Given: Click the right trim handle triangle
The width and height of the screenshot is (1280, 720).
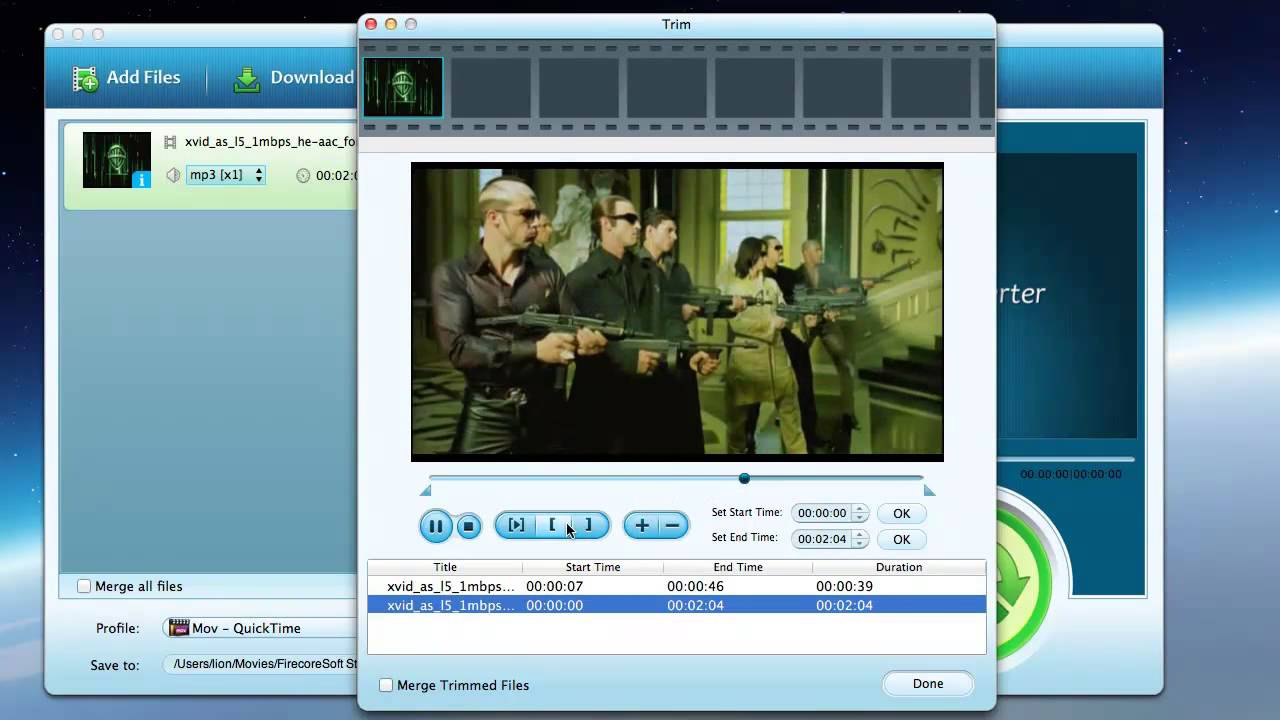Looking at the screenshot, I should click(929, 490).
